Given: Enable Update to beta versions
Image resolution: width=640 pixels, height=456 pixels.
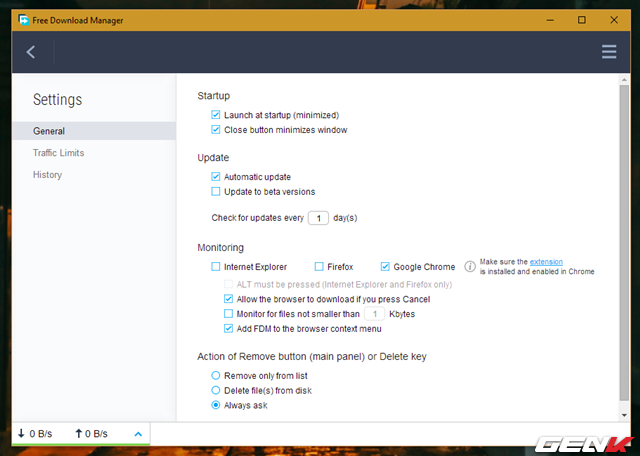Looking at the screenshot, I should pyautogui.click(x=216, y=191).
